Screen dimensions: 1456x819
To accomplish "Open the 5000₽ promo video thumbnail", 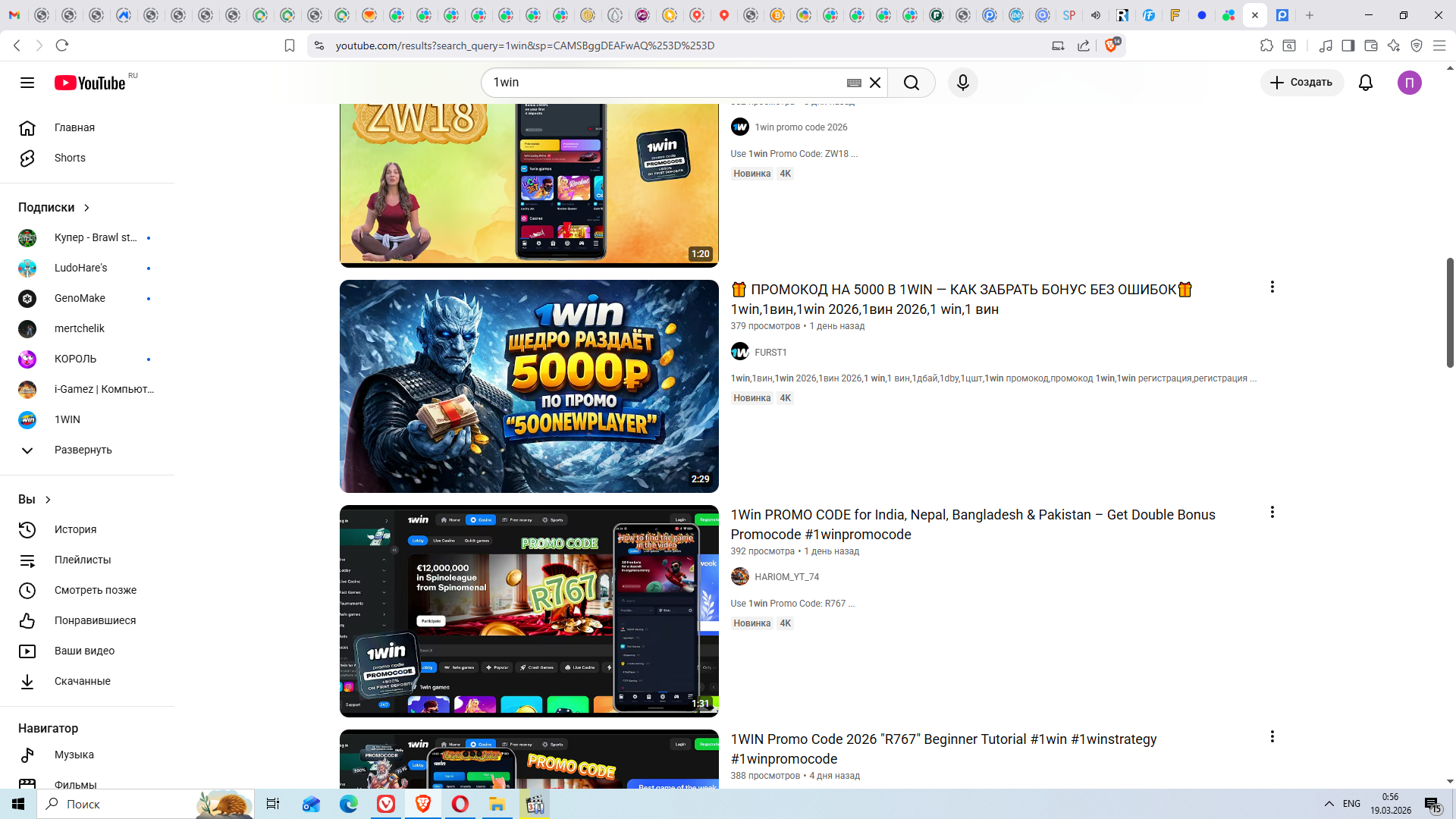I will (x=529, y=386).
